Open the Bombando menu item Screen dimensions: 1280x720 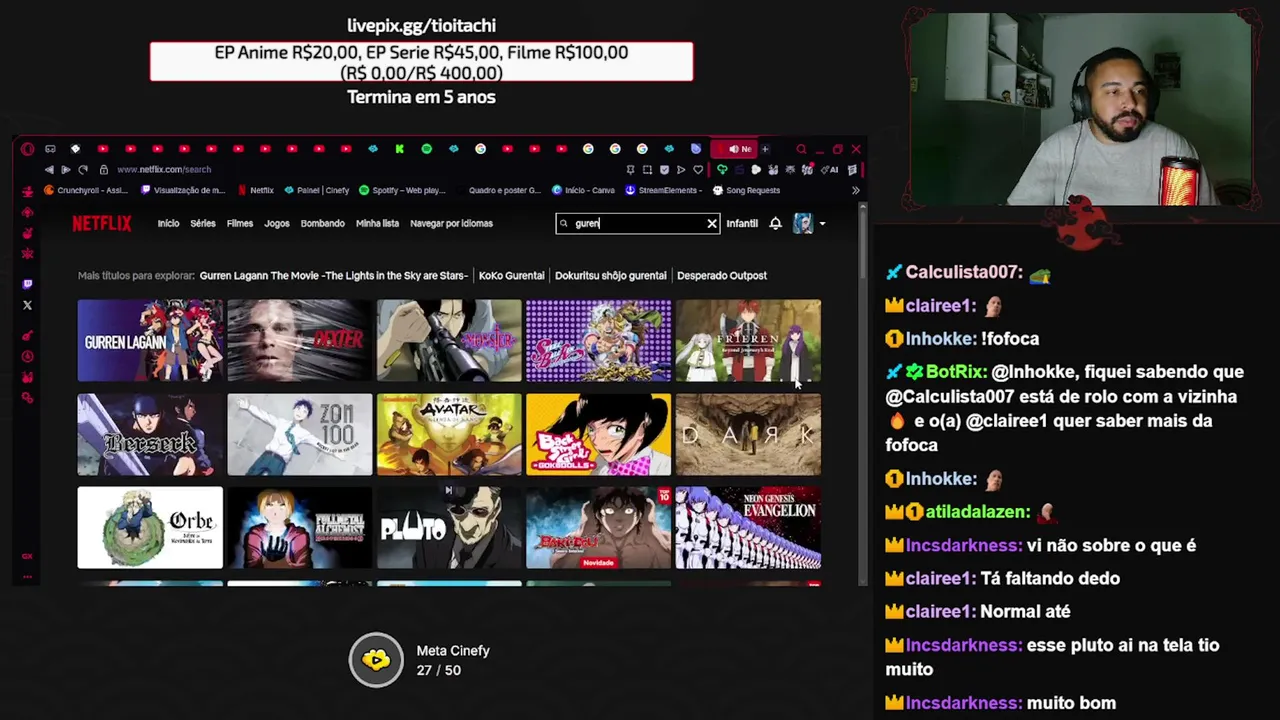[323, 224]
